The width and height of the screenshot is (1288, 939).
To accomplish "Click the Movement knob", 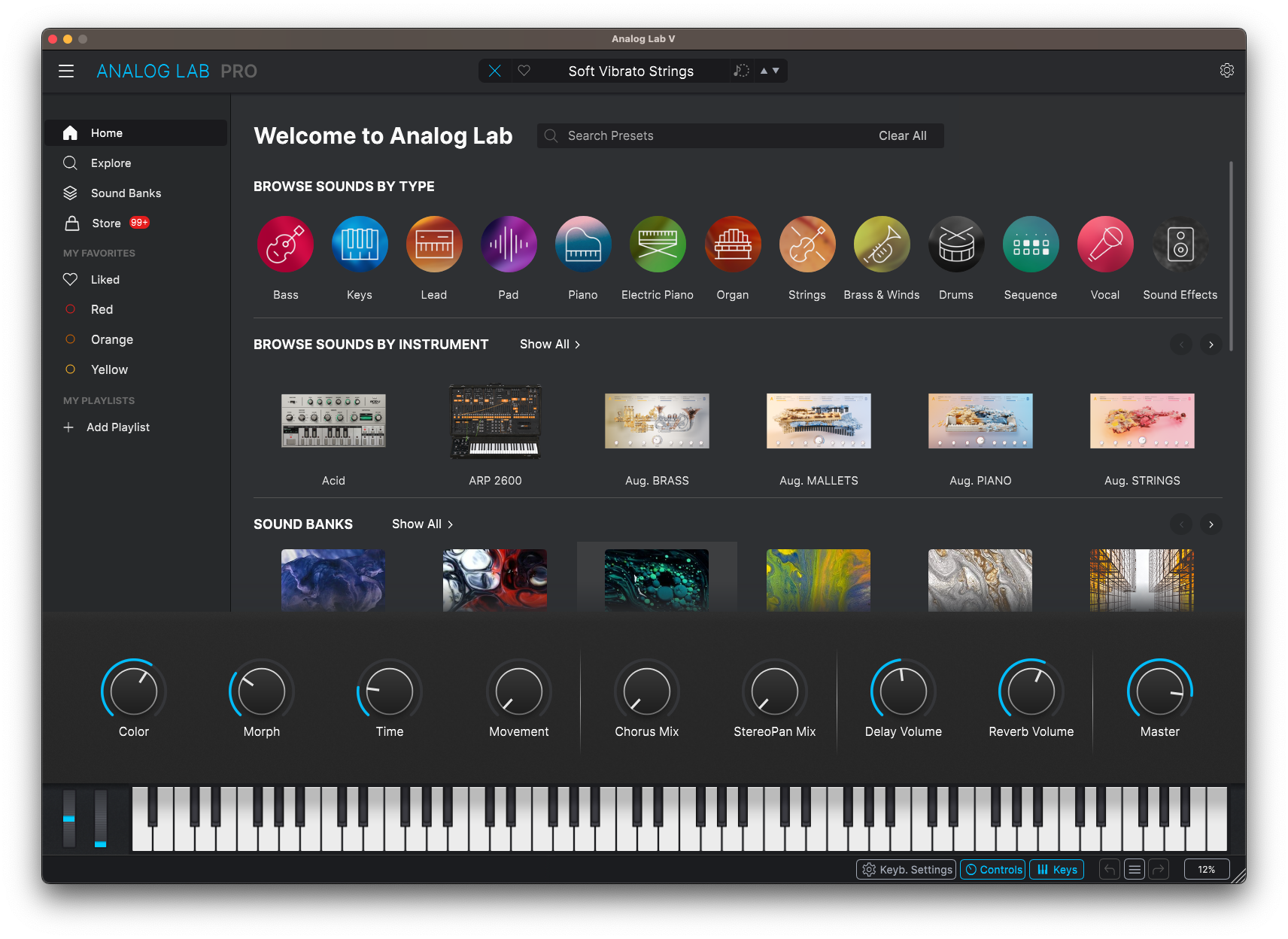I will click(519, 691).
